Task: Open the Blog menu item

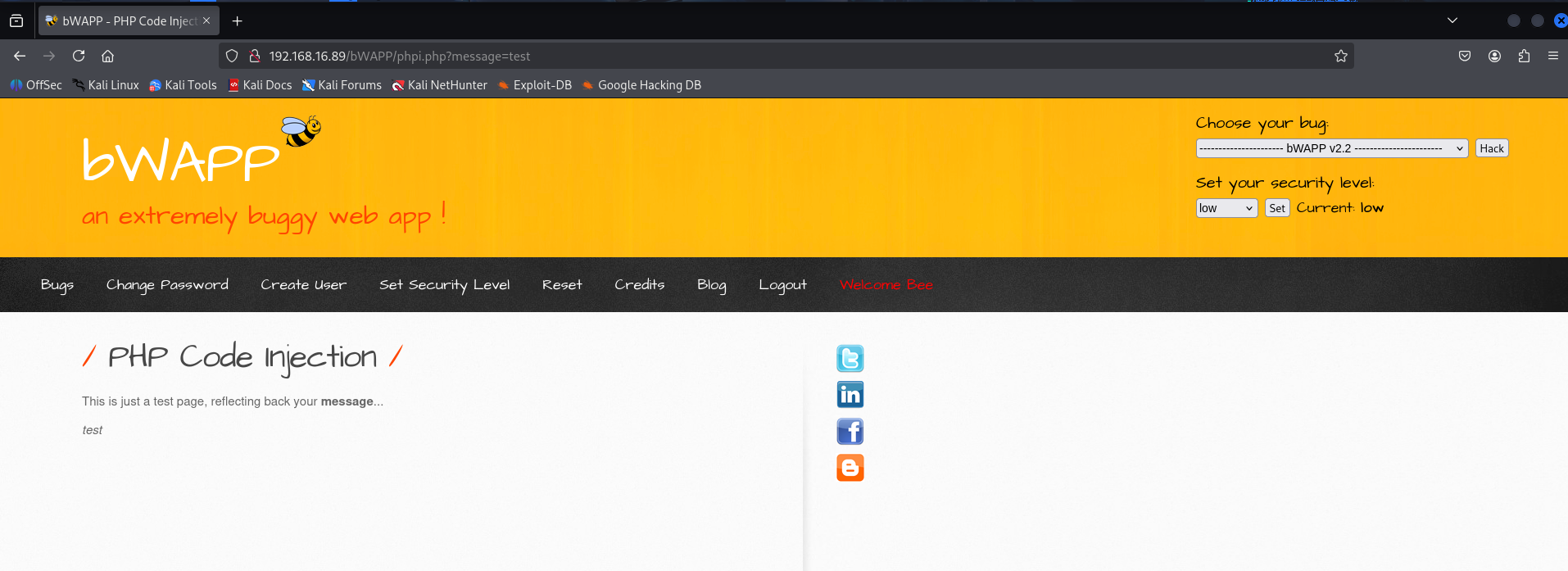Action: pos(712,284)
